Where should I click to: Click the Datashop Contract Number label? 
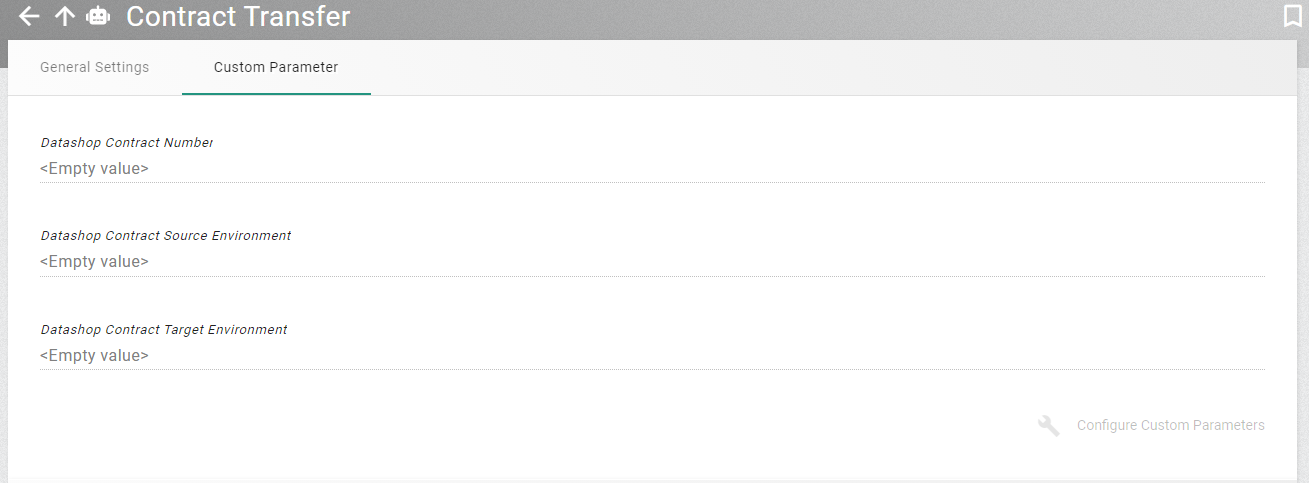pos(127,143)
